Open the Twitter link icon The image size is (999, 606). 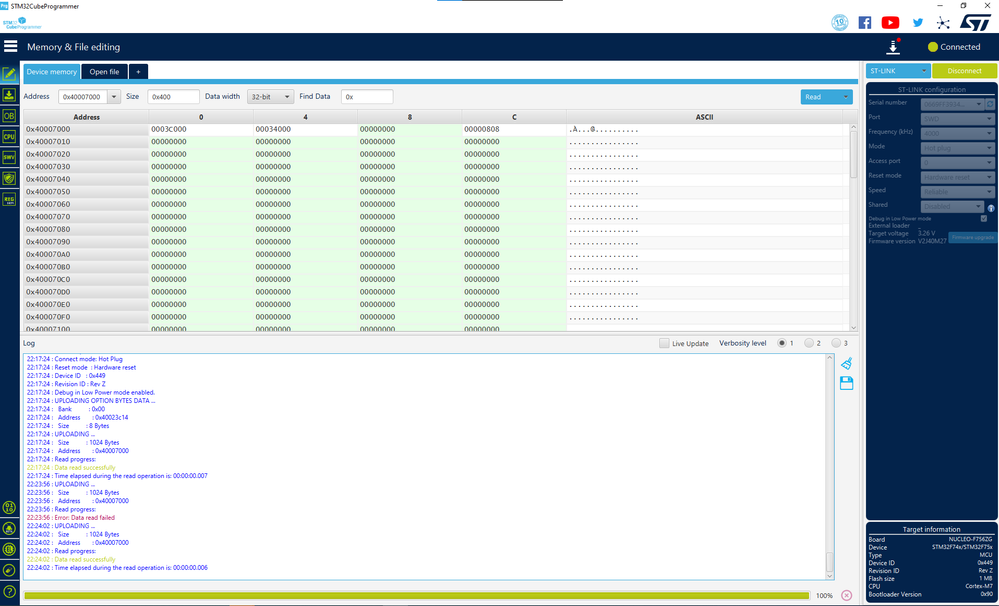[917, 22]
